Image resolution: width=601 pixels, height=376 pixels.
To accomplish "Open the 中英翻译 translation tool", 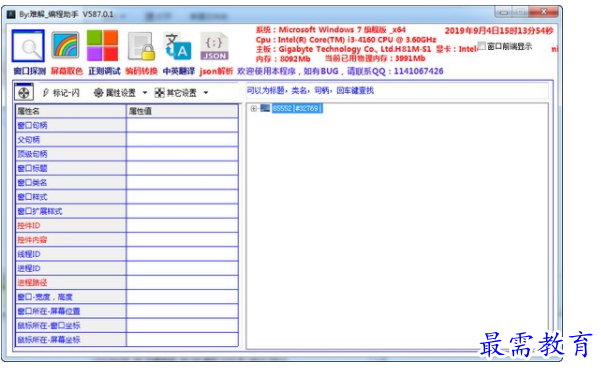I will (177, 46).
